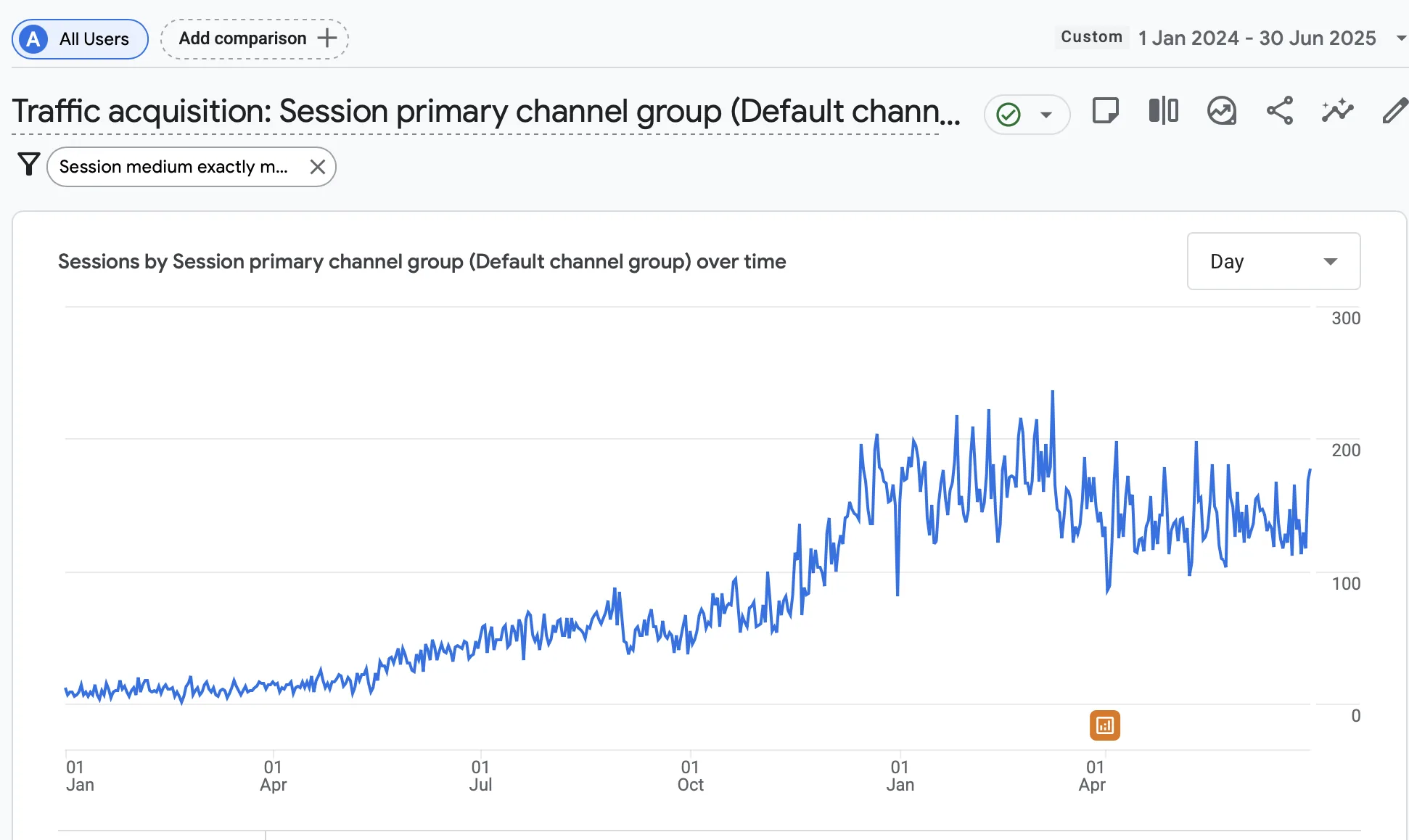Click the '01 Oct' axis label

(x=690, y=776)
